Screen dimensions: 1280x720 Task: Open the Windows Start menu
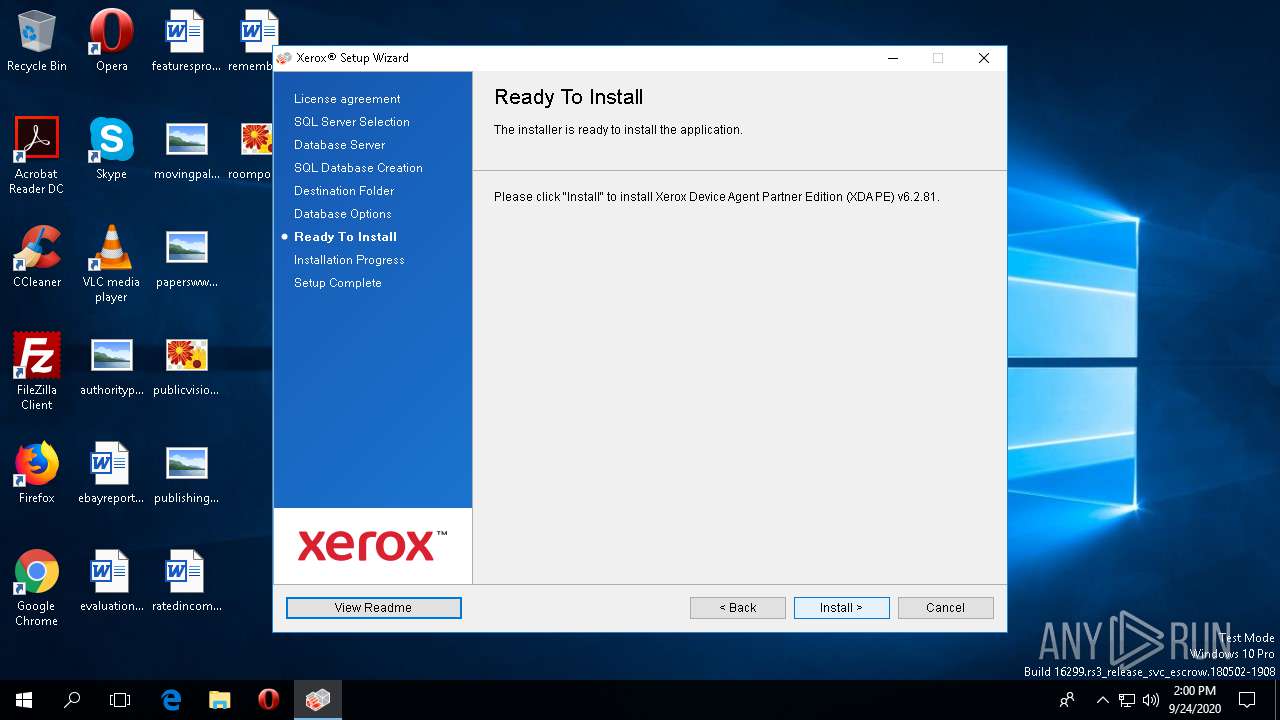[24, 700]
